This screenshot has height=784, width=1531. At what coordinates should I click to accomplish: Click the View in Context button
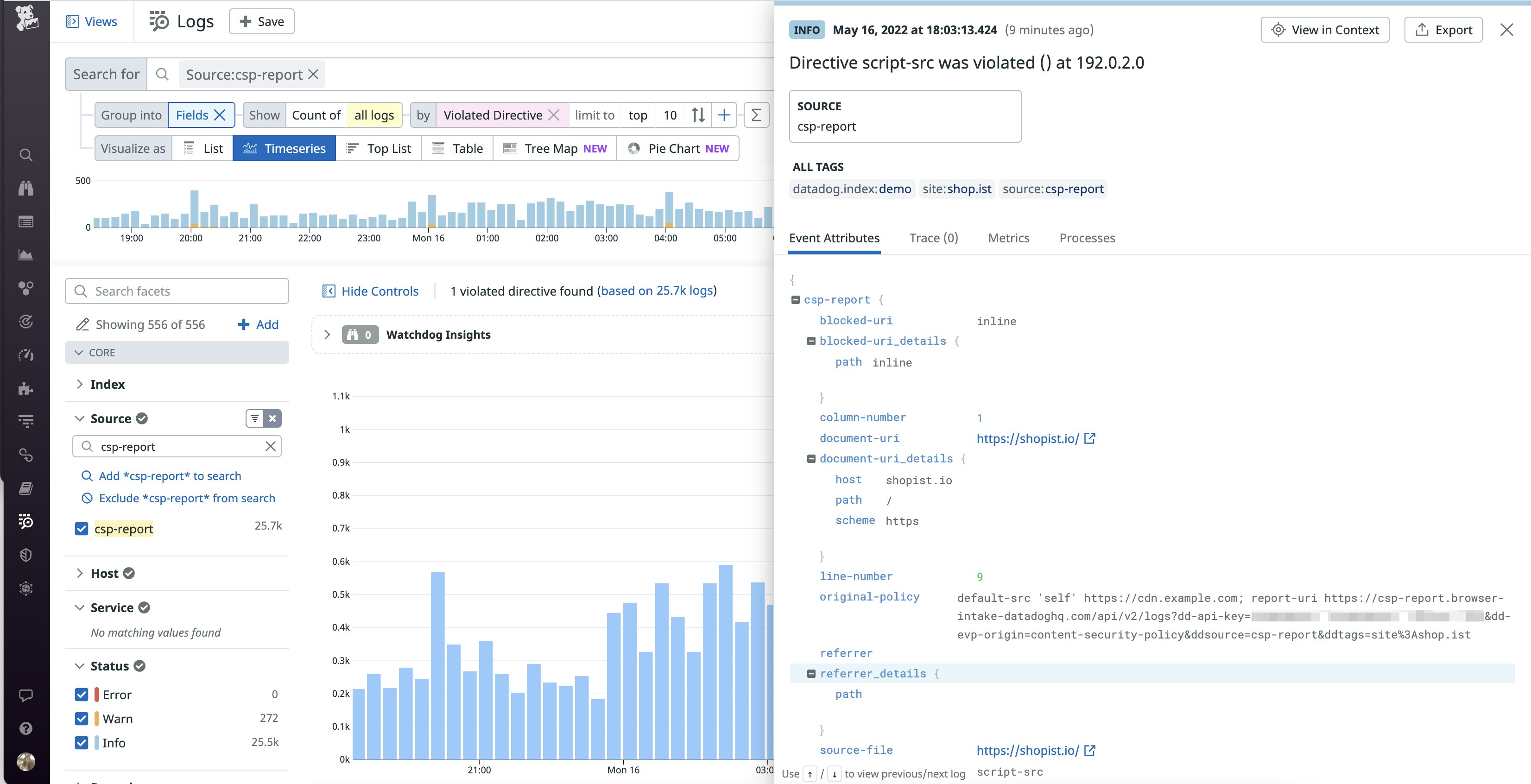1325,30
